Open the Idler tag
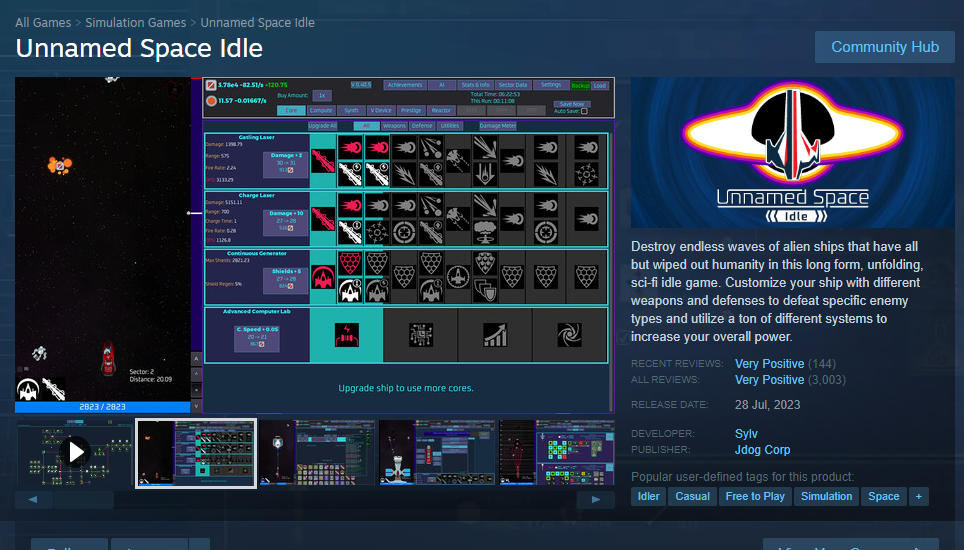The height and width of the screenshot is (550, 964). (648, 497)
